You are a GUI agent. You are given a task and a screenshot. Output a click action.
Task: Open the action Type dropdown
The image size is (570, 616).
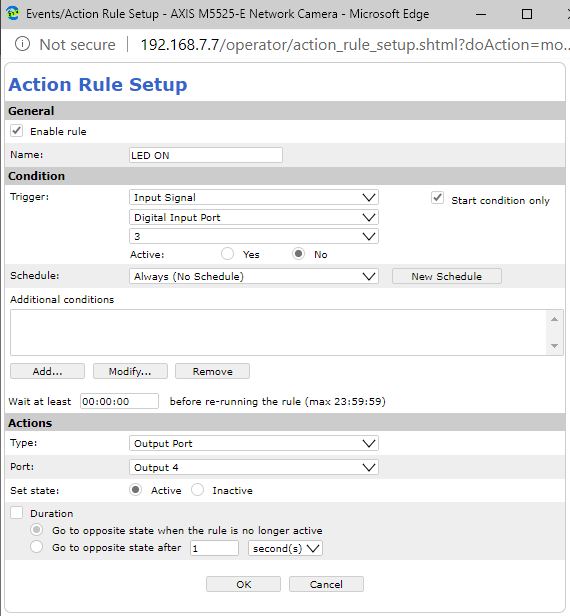pos(254,443)
